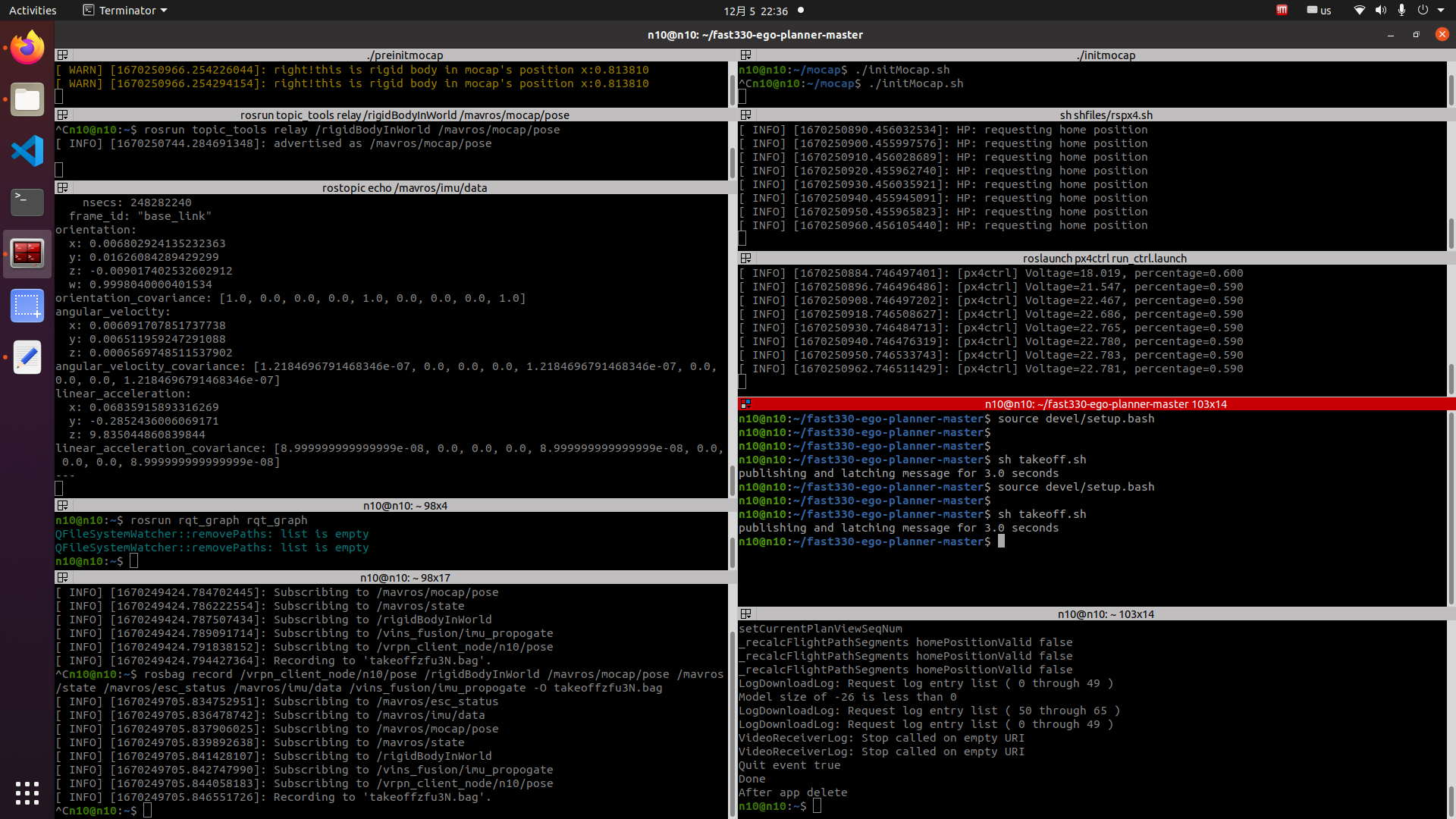The height and width of the screenshot is (819, 1456).
Task: Open grouping menu of rostopic echo imu pane
Action: tap(63, 188)
